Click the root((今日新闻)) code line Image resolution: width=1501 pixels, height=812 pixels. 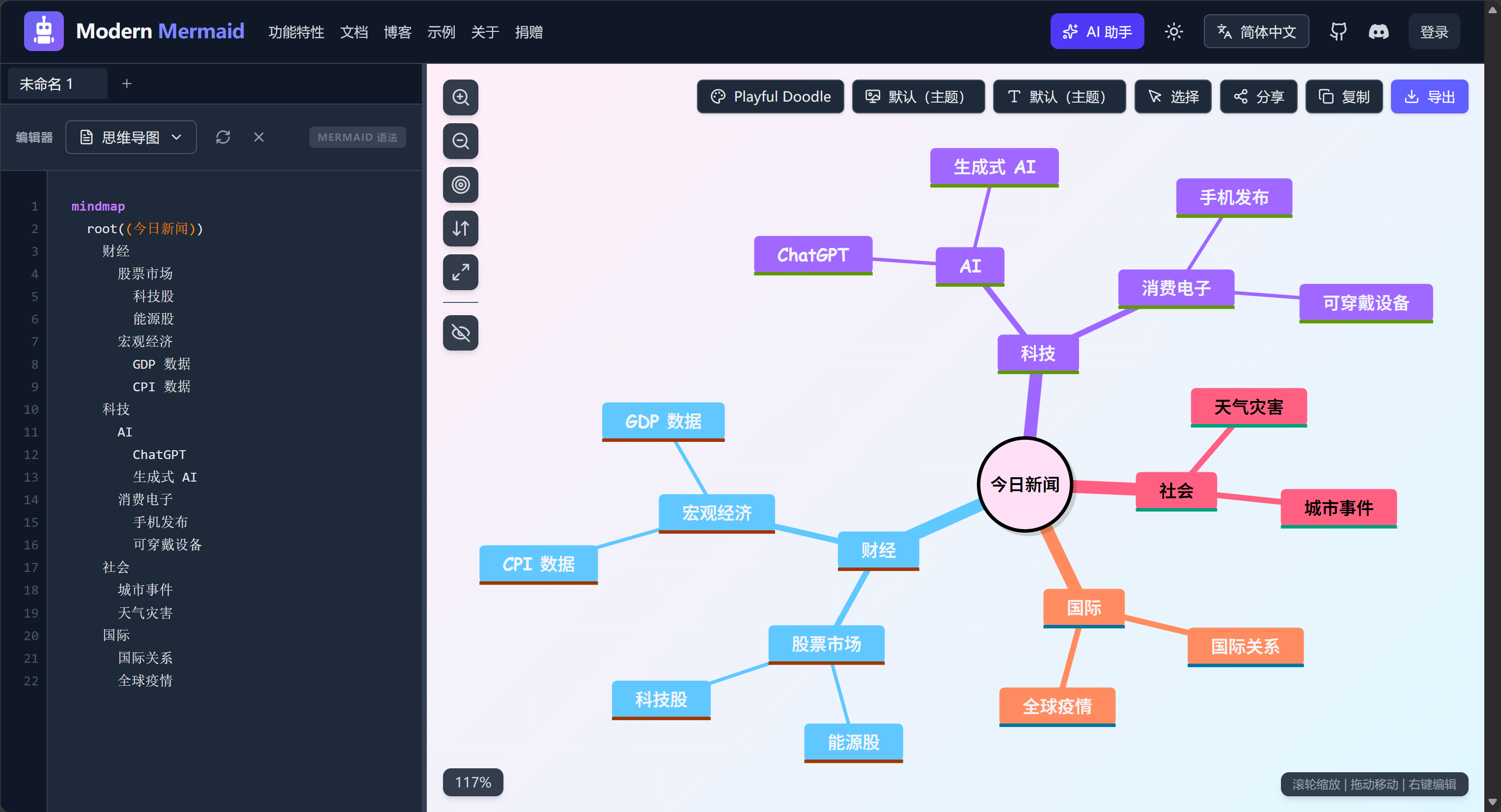[x=145, y=229]
